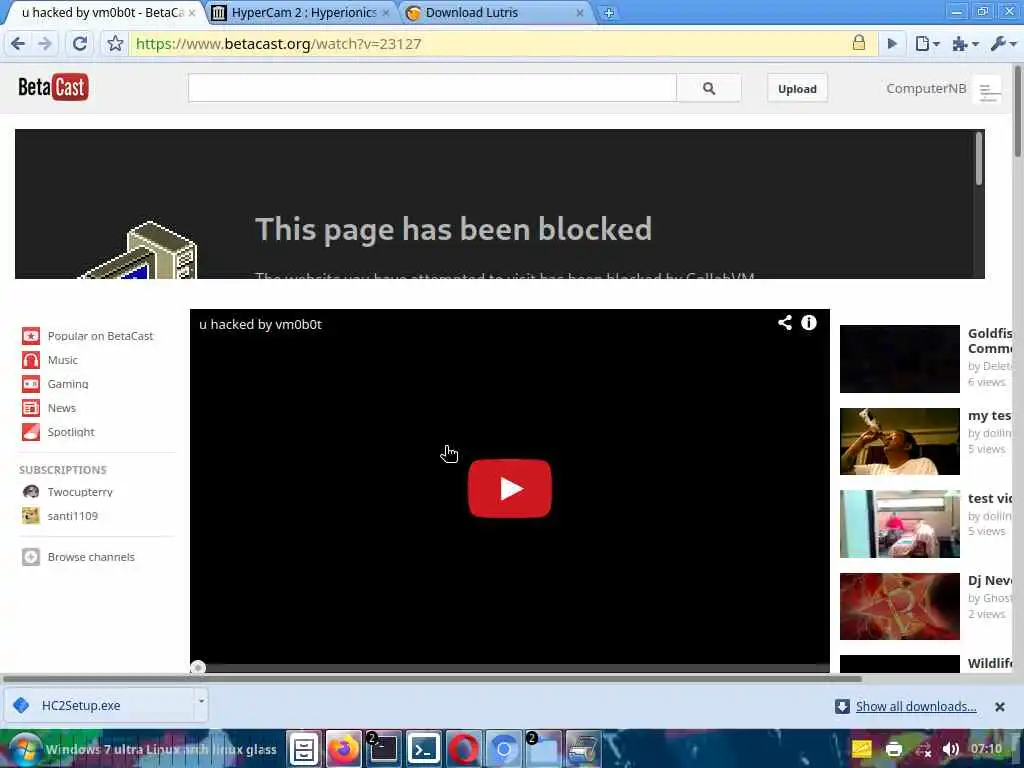1024x768 pixels.
Task: Click the BetaCast logo
Action: coord(53,87)
